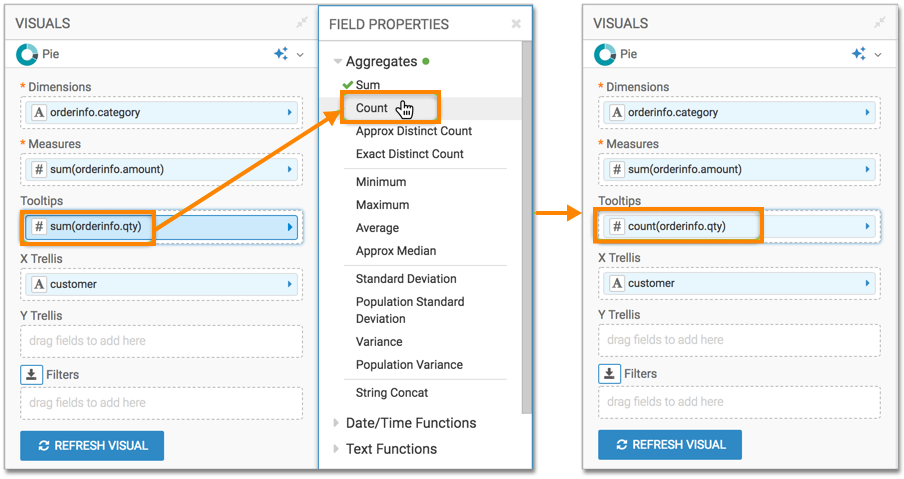Choose Count aggregate option
This screenshot has width=904, height=479.
(x=372, y=108)
